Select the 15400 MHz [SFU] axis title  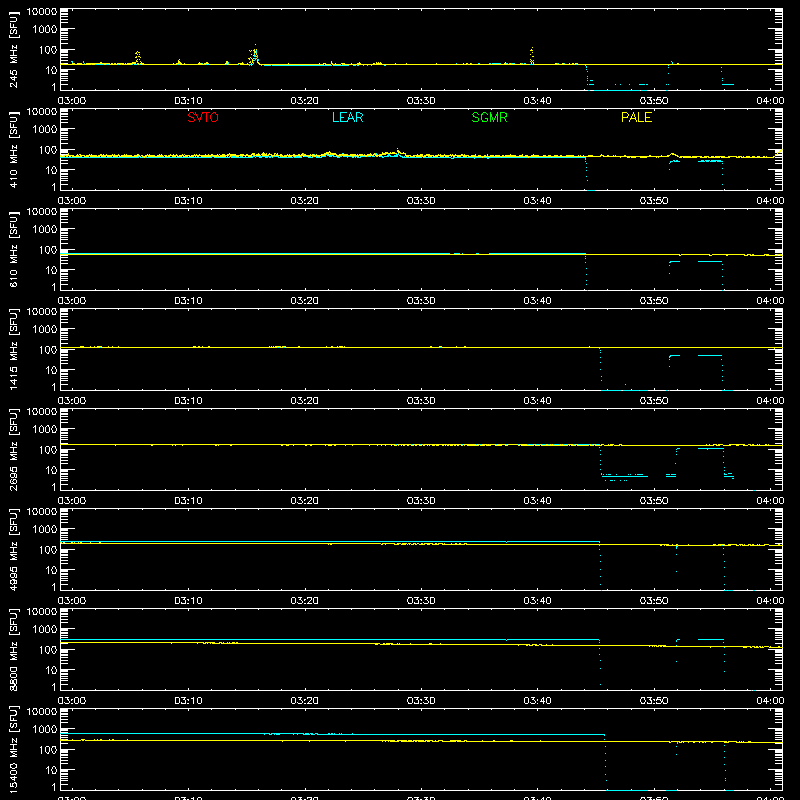[13, 749]
